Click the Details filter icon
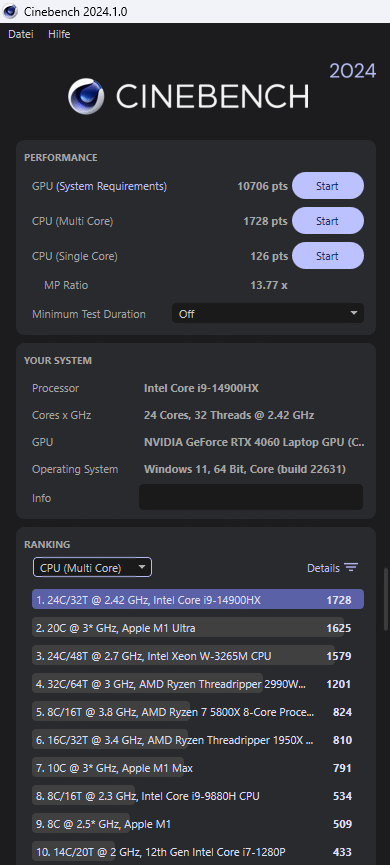Screen dimensions: 390x865 pos(351,568)
